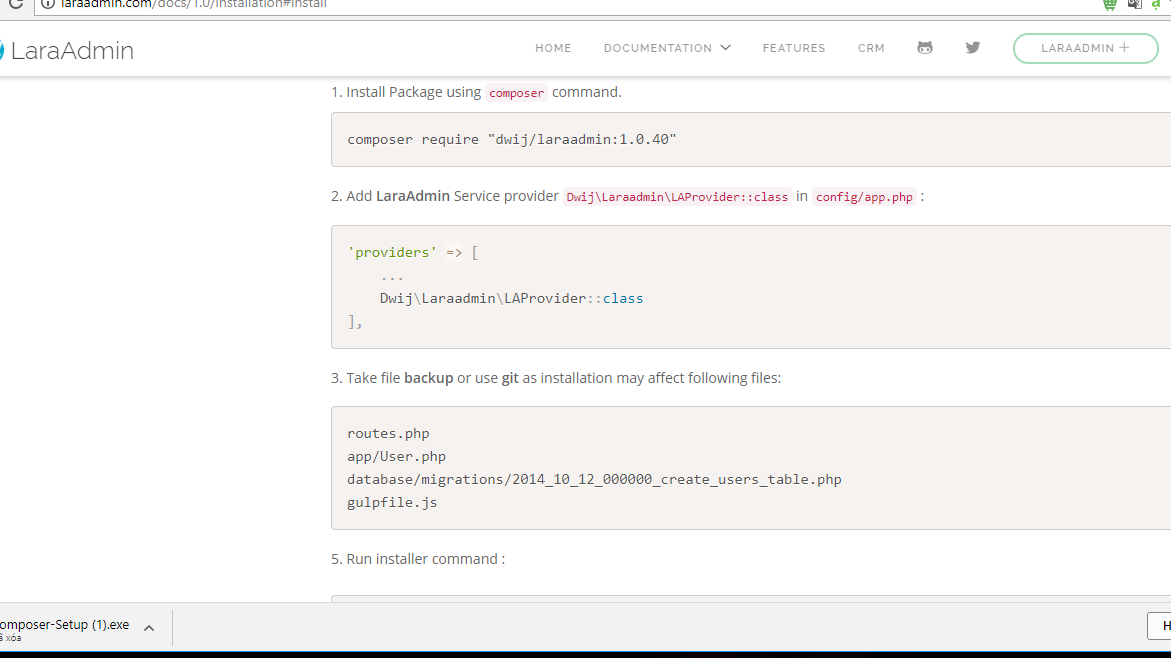Click the site info icon in address bar
Image resolution: width=1171 pixels, height=658 pixels.
48,4
